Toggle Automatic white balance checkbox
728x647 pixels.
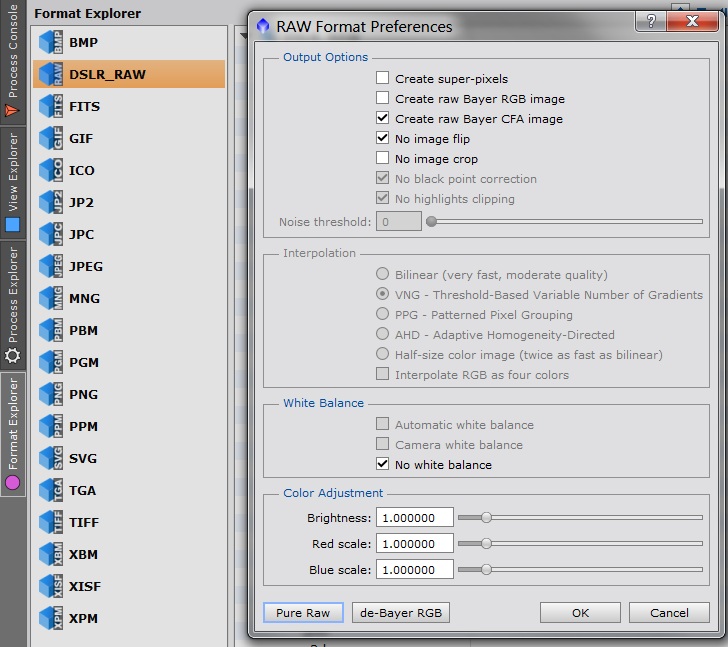[382, 424]
